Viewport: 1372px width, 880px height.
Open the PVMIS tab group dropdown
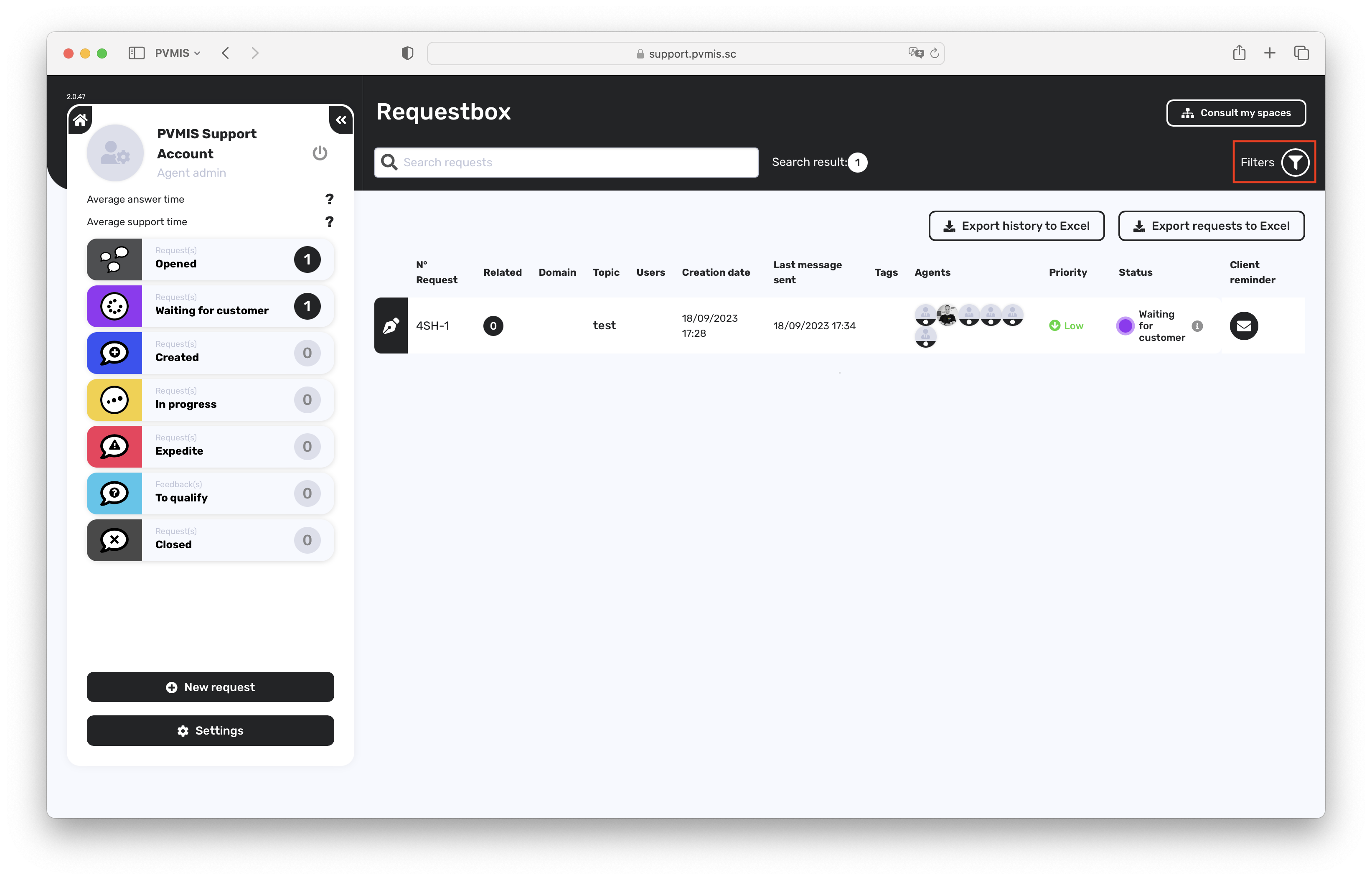[x=178, y=53]
